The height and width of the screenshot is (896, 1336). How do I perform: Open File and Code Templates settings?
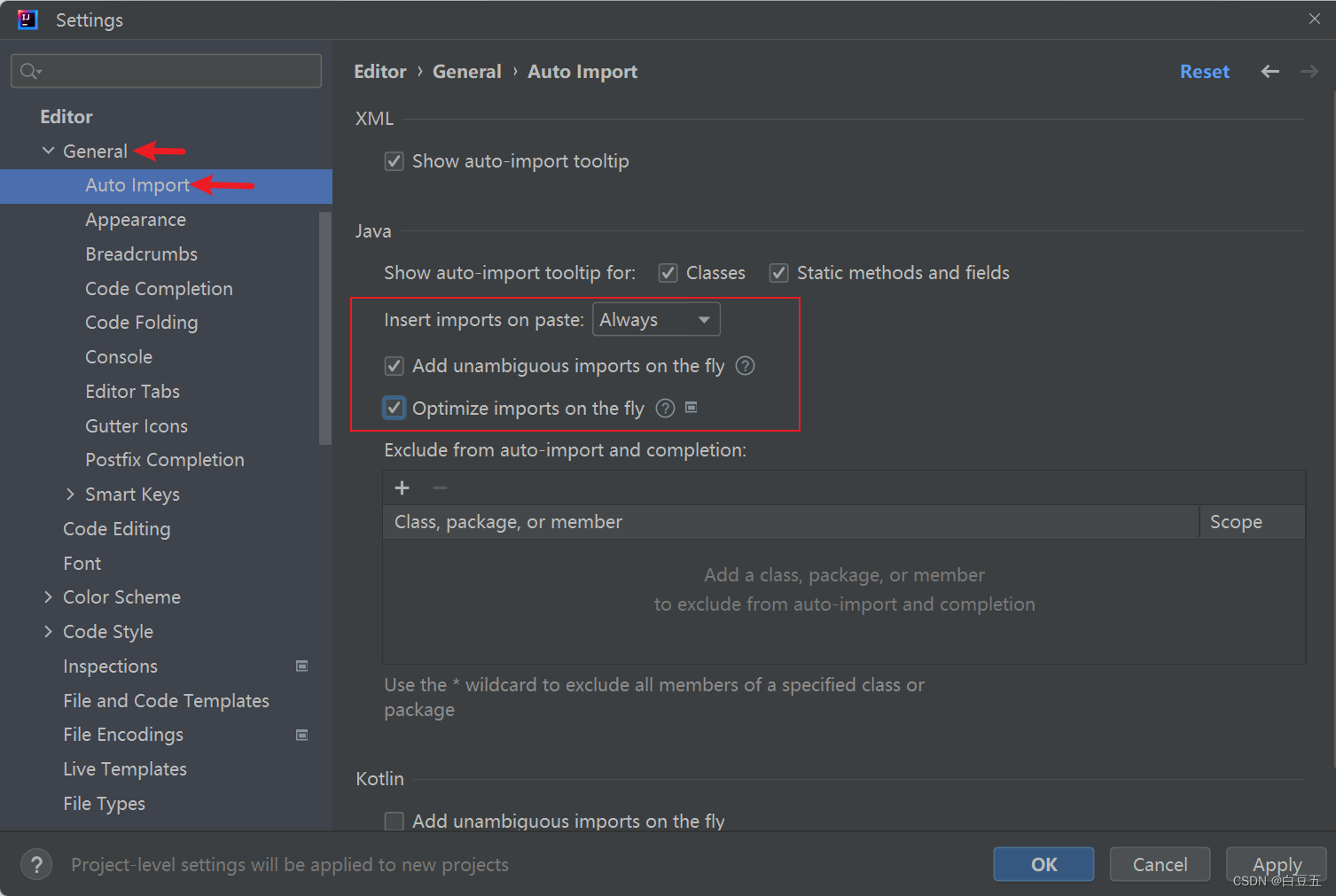166,701
